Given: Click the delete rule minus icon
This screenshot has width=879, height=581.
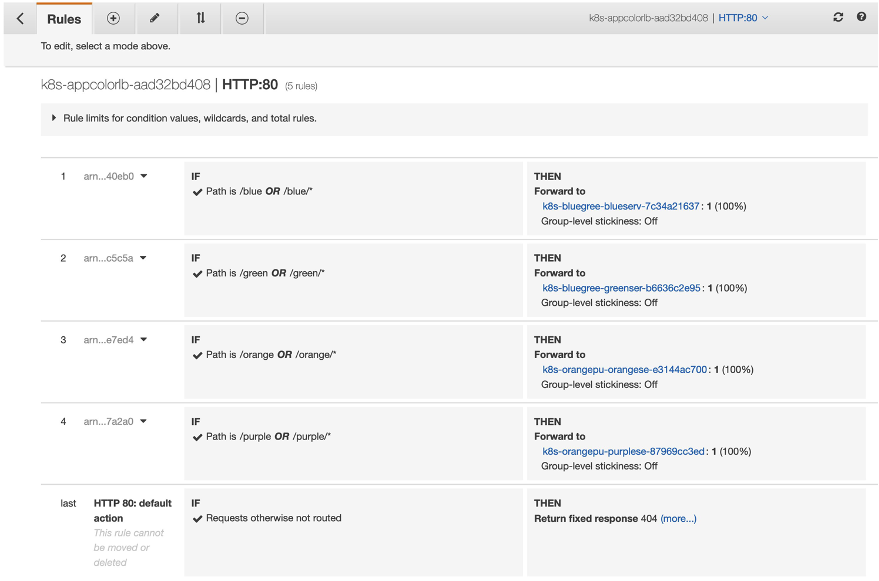Looking at the screenshot, I should (241, 18).
